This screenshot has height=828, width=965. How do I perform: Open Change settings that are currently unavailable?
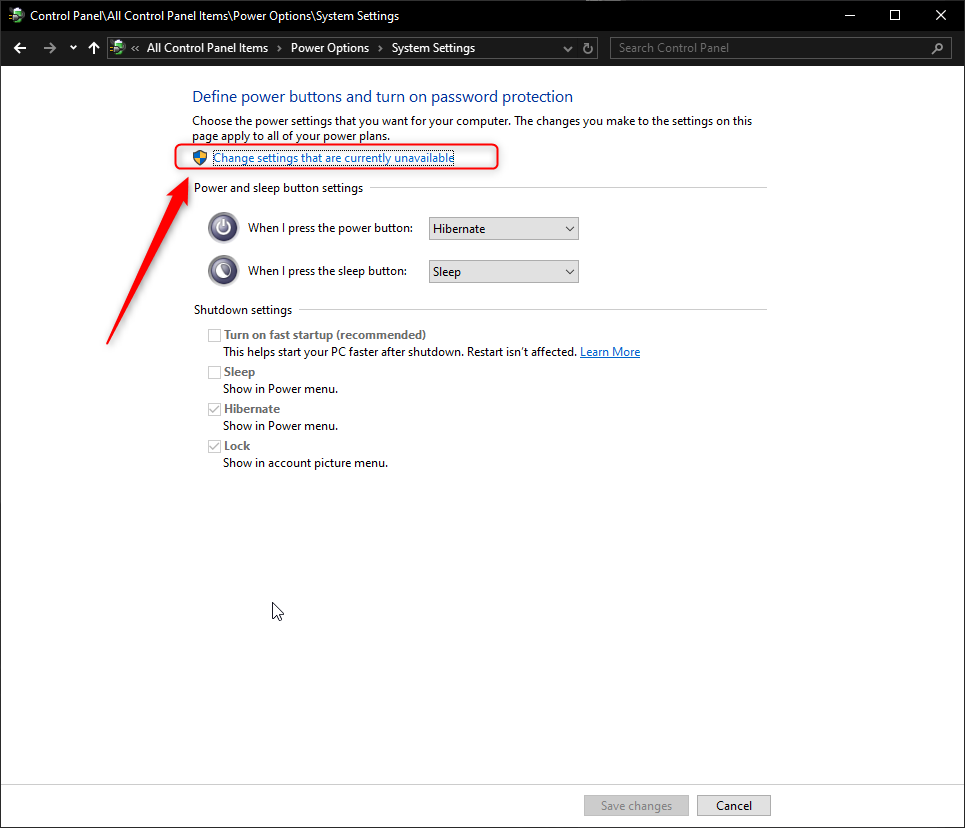[x=334, y=158]
